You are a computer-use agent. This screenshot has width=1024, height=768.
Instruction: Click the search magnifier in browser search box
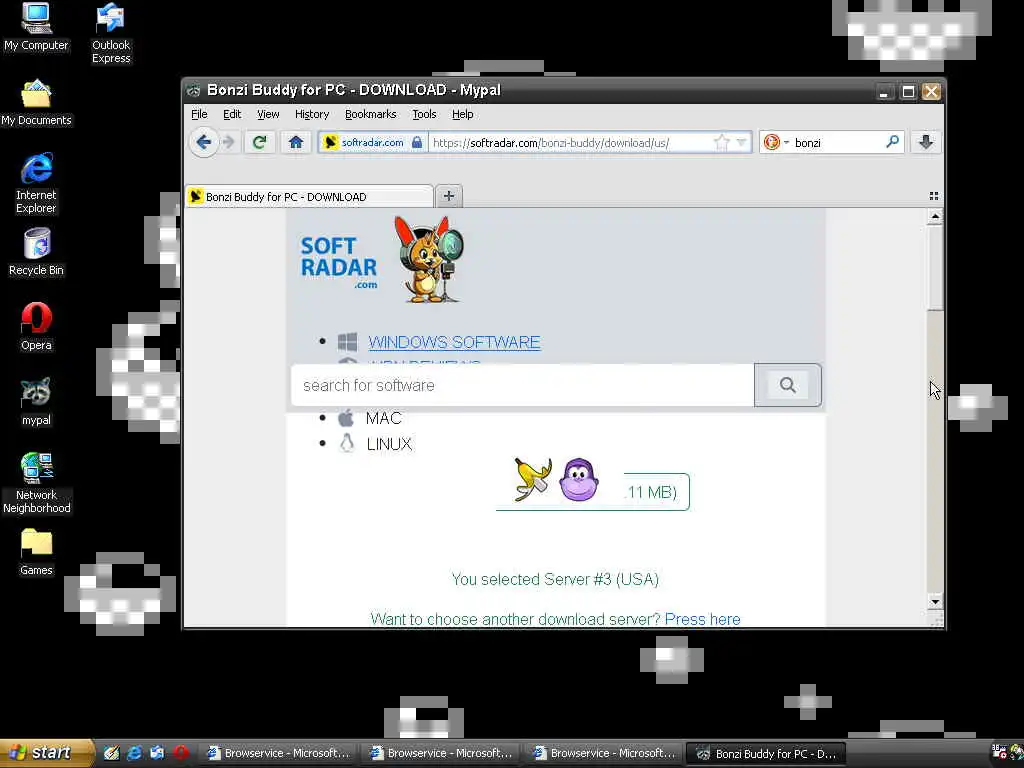click(892, 142)
